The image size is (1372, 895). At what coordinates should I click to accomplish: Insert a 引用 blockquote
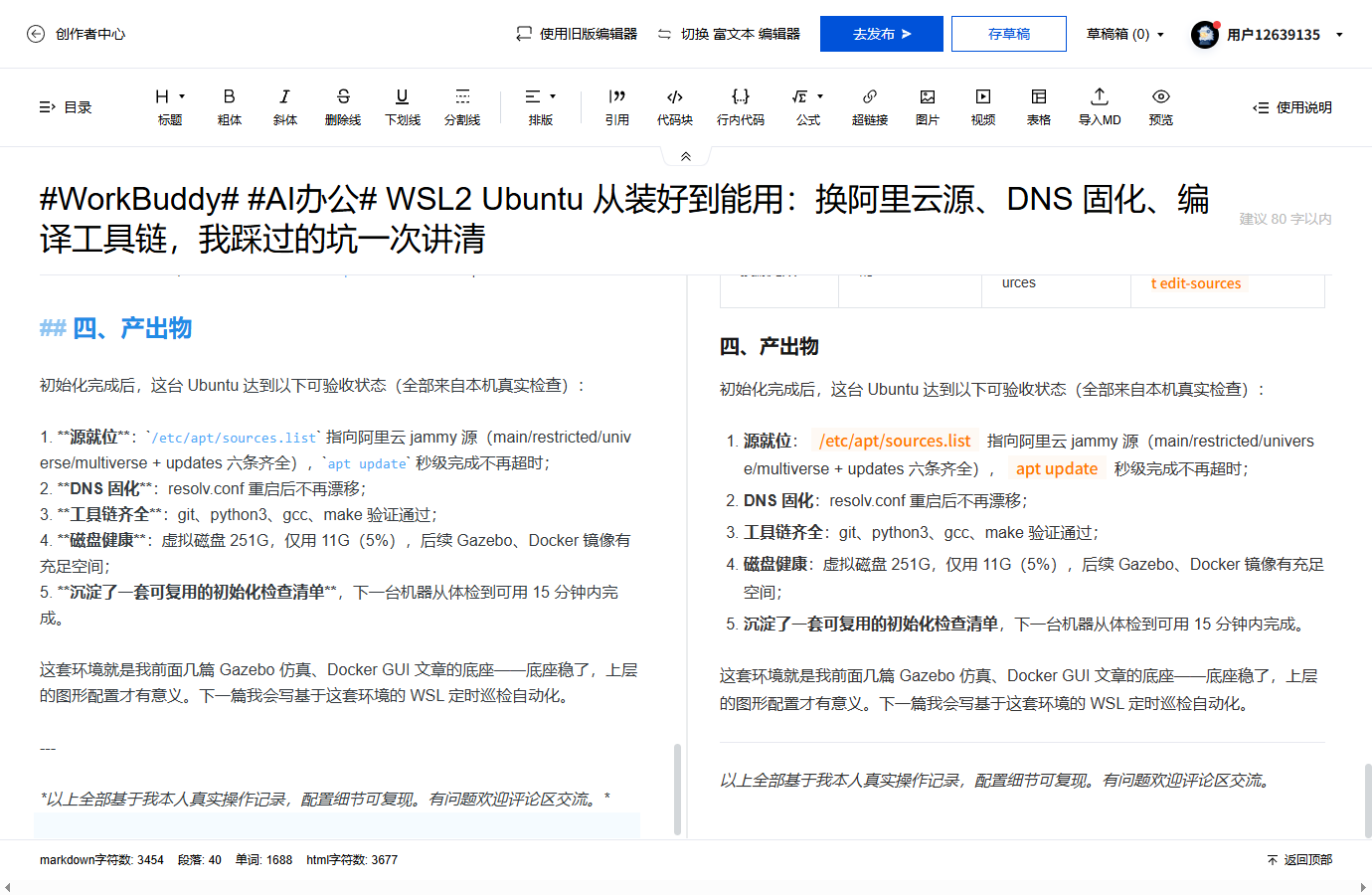617,106
